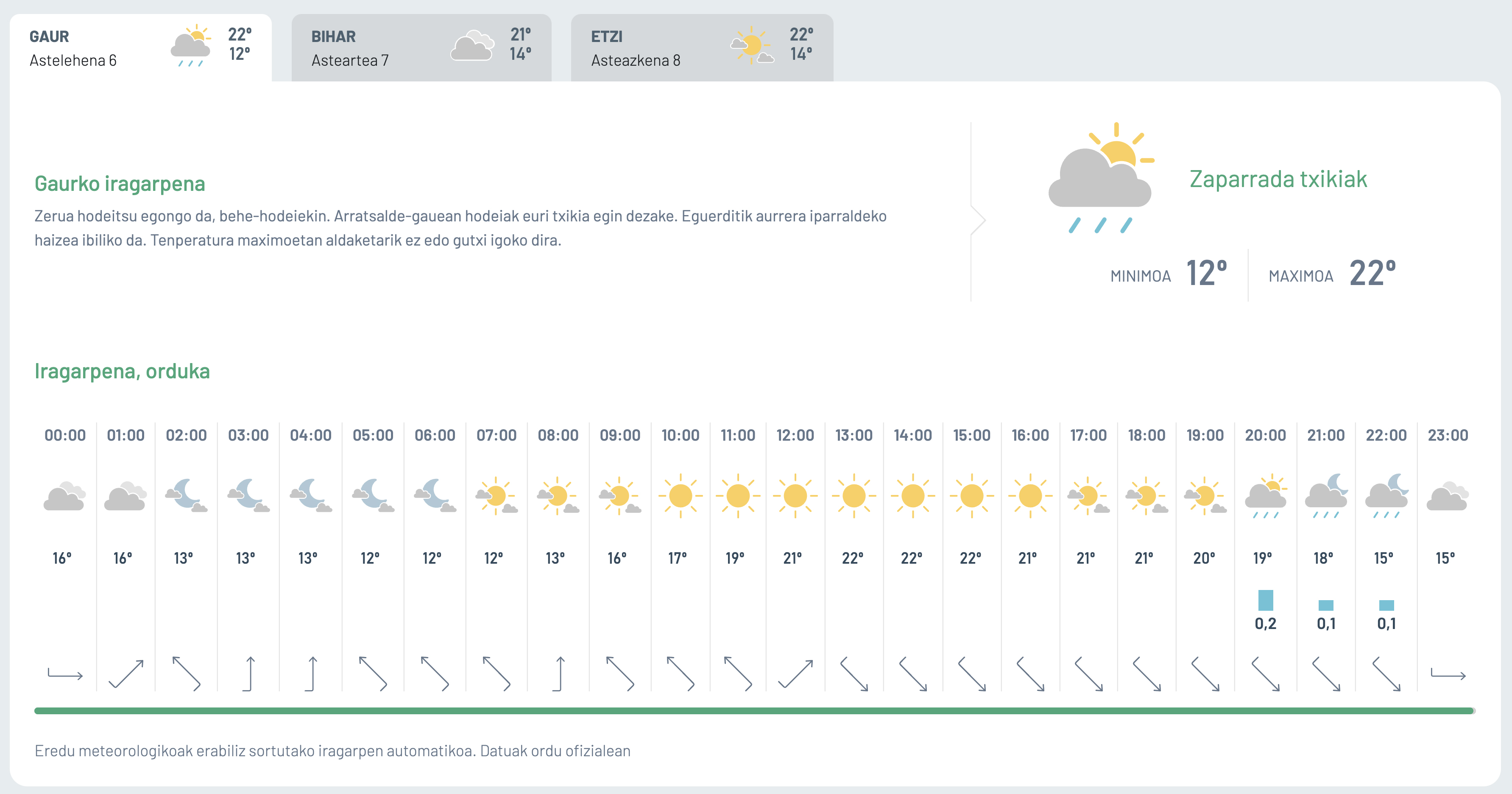The image size is (1512, 794).
Task: Click the rain shower icon at 20:00
Action: (x=1266, y=496)
